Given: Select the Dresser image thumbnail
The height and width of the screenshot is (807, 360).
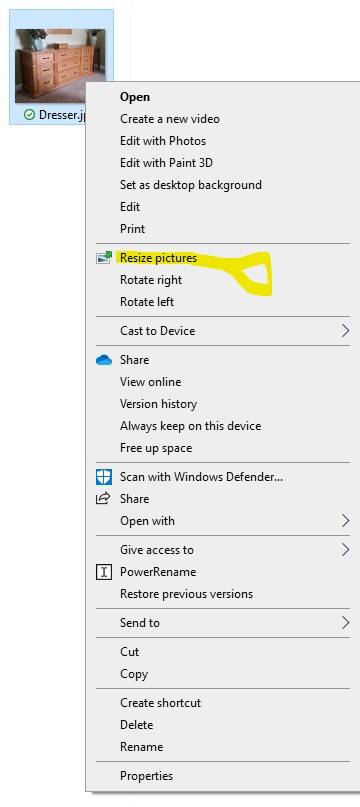Looking at the screenshot, I should 60,66.
